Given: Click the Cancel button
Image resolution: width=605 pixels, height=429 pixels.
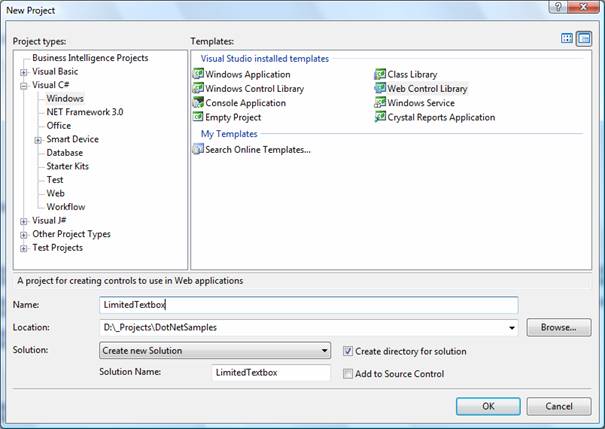Looking at the screenshot, I should [559, 406].
